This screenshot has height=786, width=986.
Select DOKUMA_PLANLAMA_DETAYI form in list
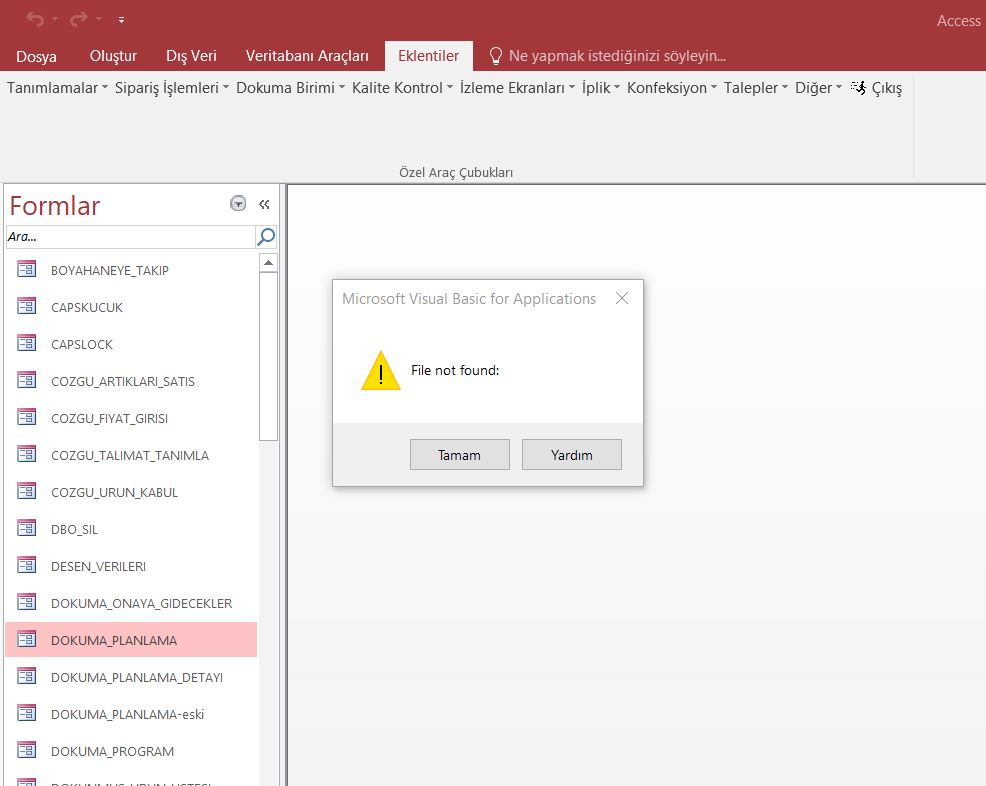[137, 677]
